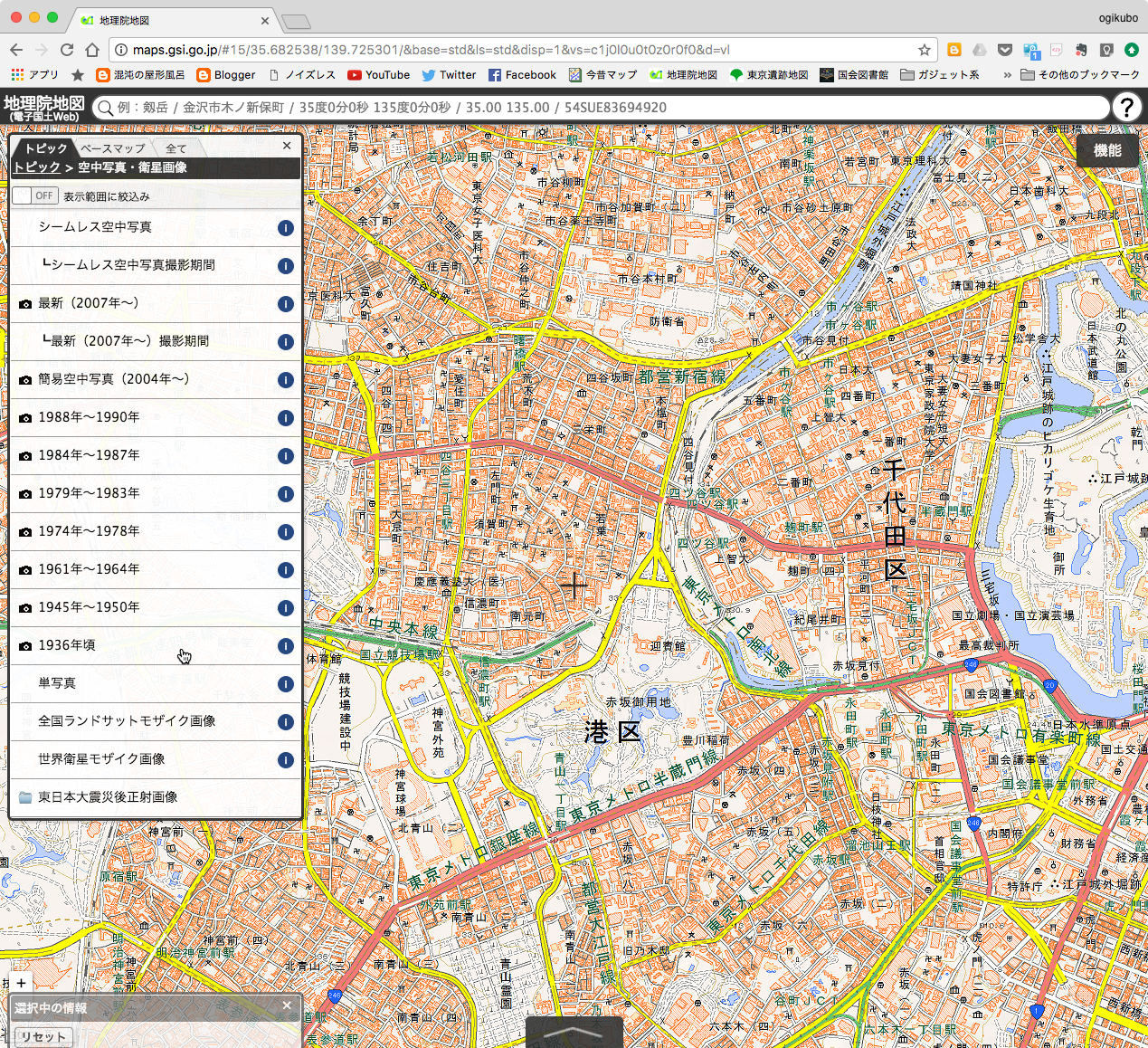Viewport: 1148px width, 1048px height.
Task: Switch to the ベースマップ tab
Action: tap(113, 148)
